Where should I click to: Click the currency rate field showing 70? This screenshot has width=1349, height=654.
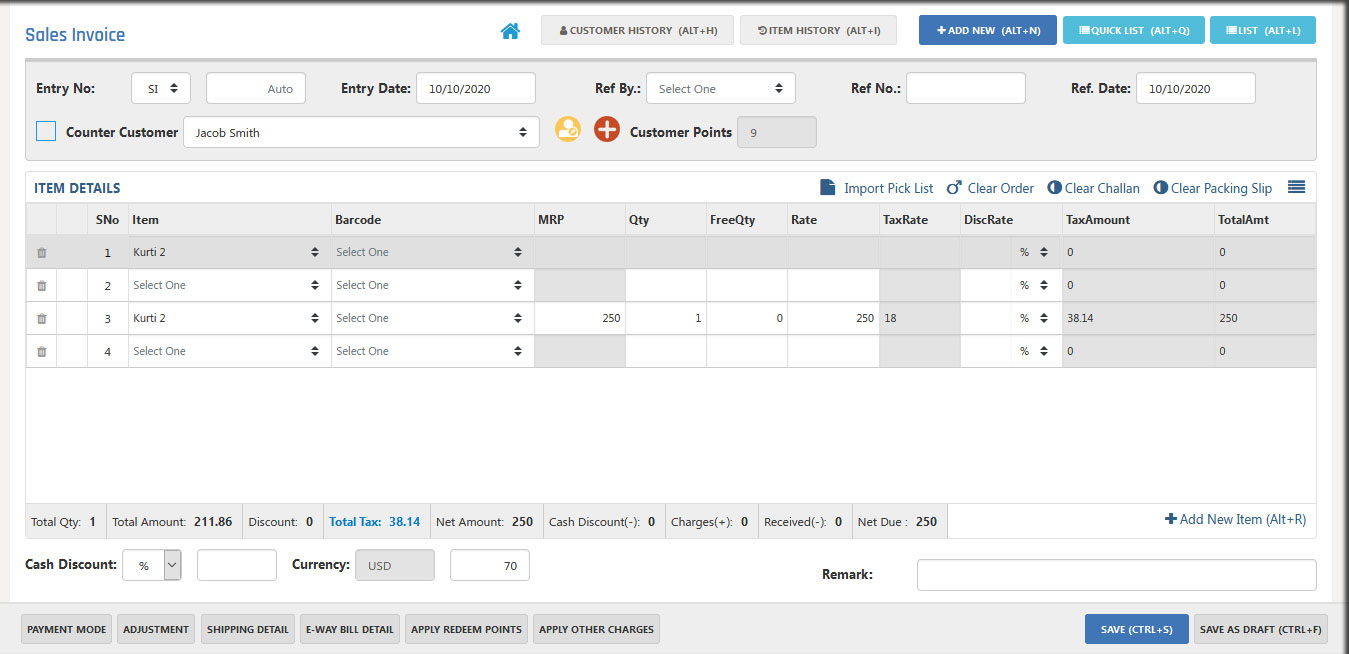(x=490, y=565)
